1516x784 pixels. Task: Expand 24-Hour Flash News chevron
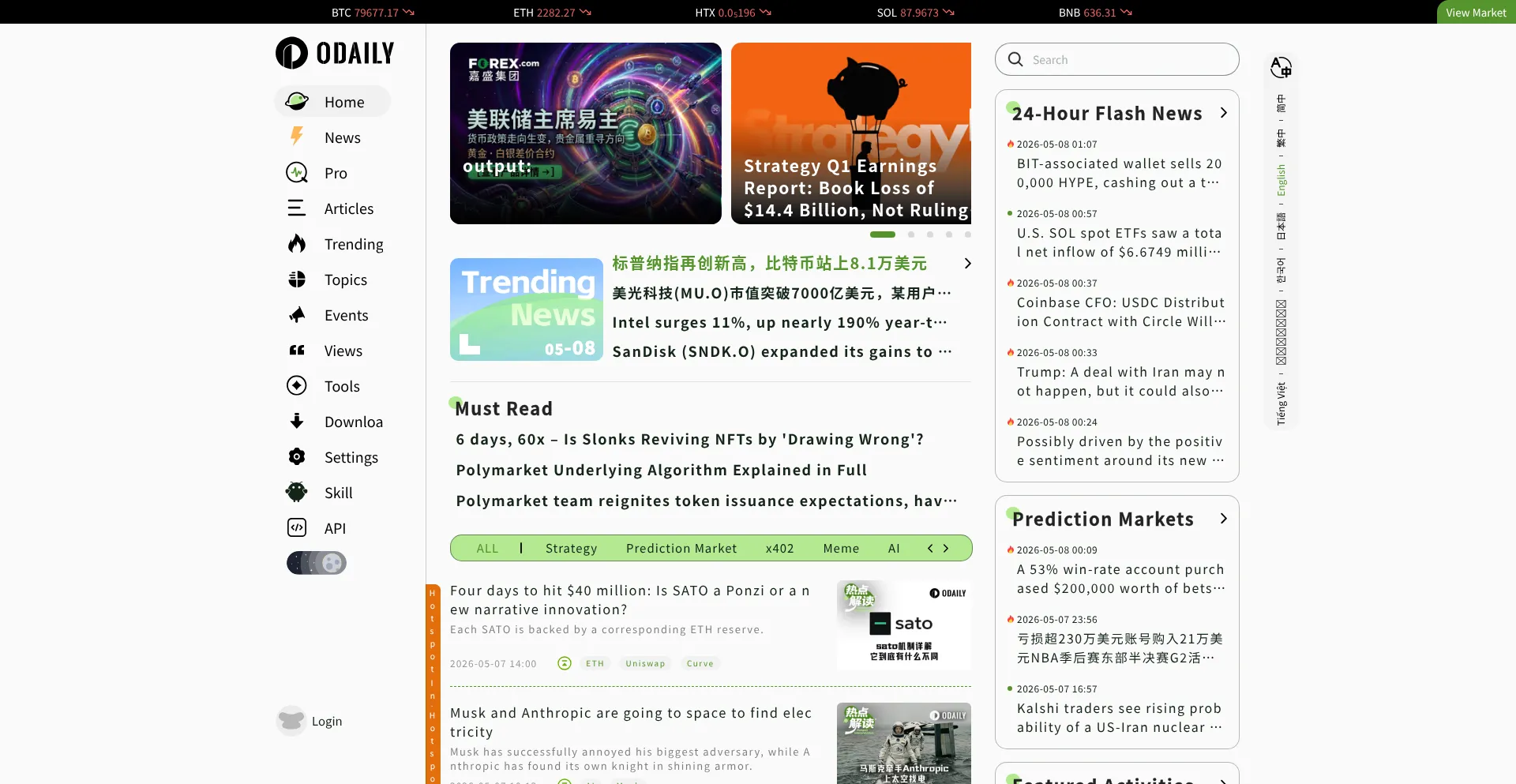click(x=1223, y=113)
